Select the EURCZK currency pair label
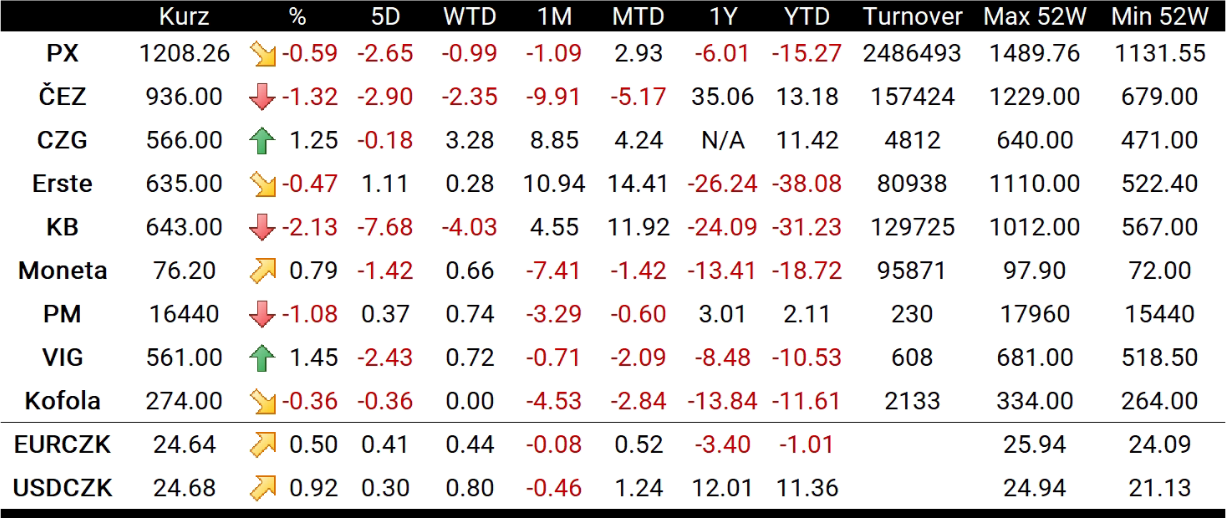1226x518 pixels. [x=63, y=445]
